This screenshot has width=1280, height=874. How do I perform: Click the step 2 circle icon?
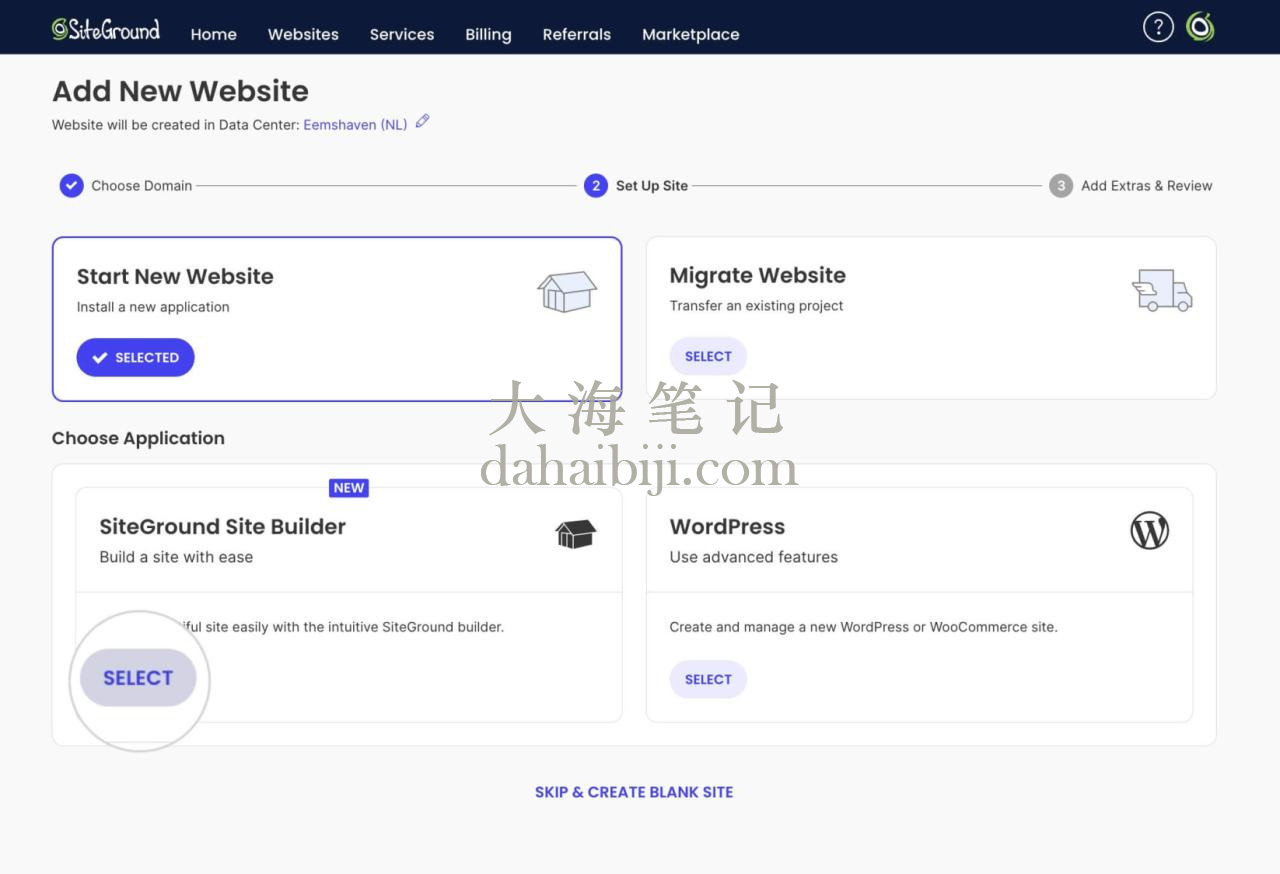tap(596, 186)
